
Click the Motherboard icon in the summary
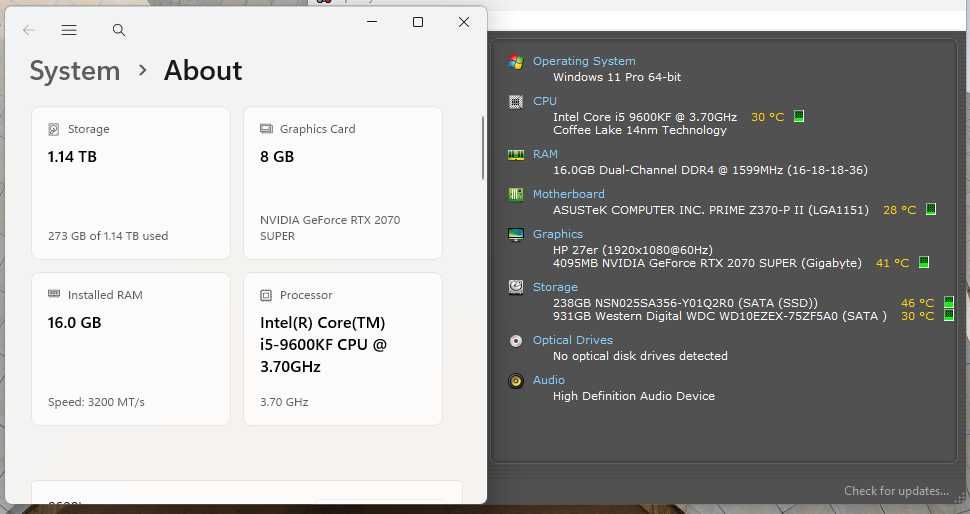tap(516, 194)
